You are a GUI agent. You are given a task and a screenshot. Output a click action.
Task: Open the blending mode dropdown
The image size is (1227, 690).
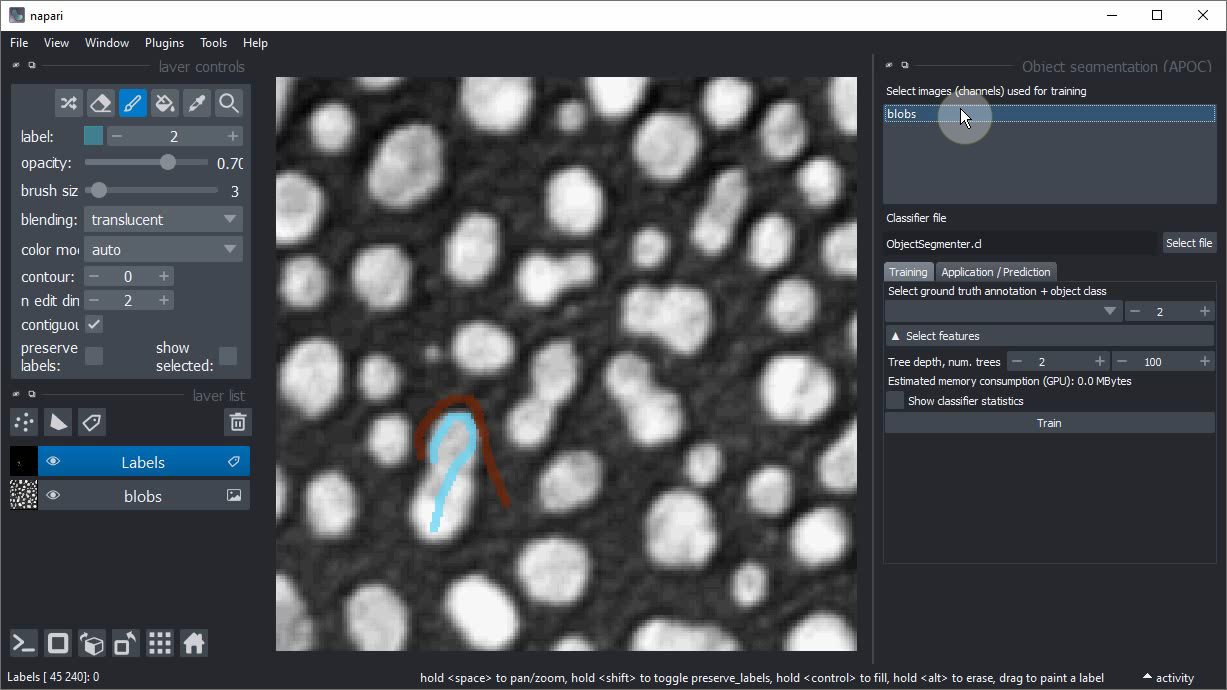click(163, 220)
